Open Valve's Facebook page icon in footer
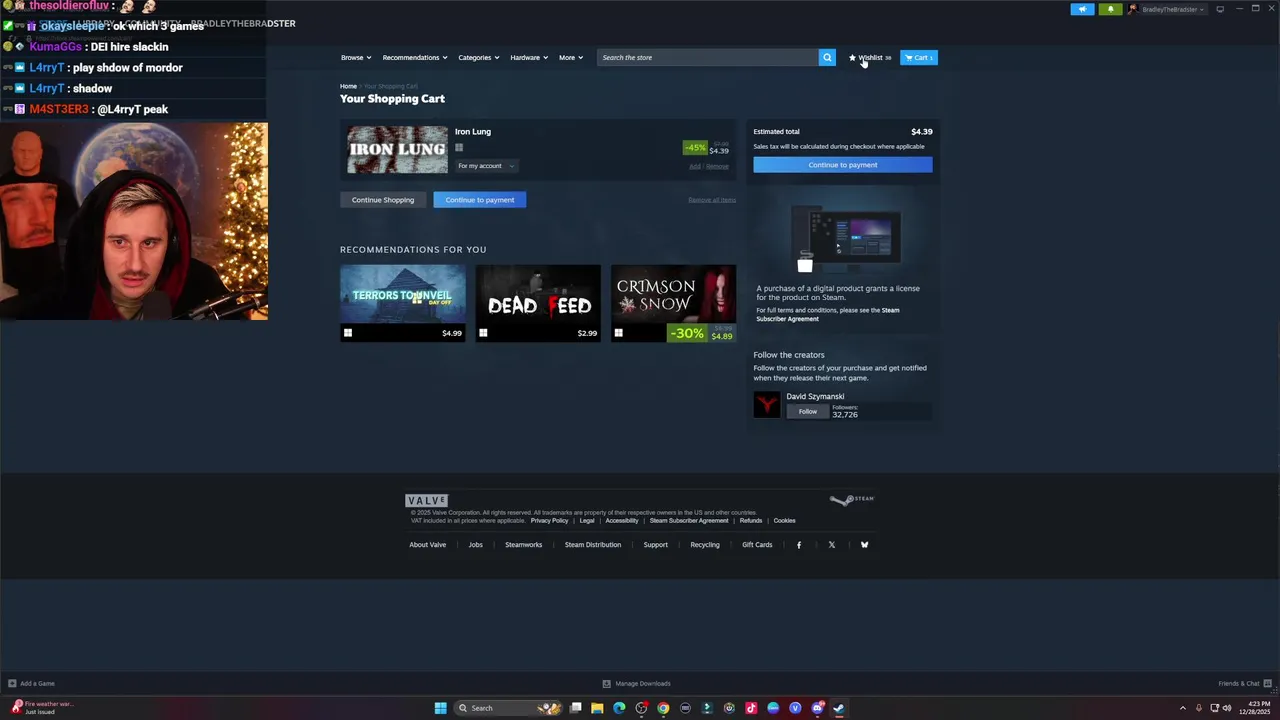The height and width of the screenshot is (720, 1280). tap(798, 545)
